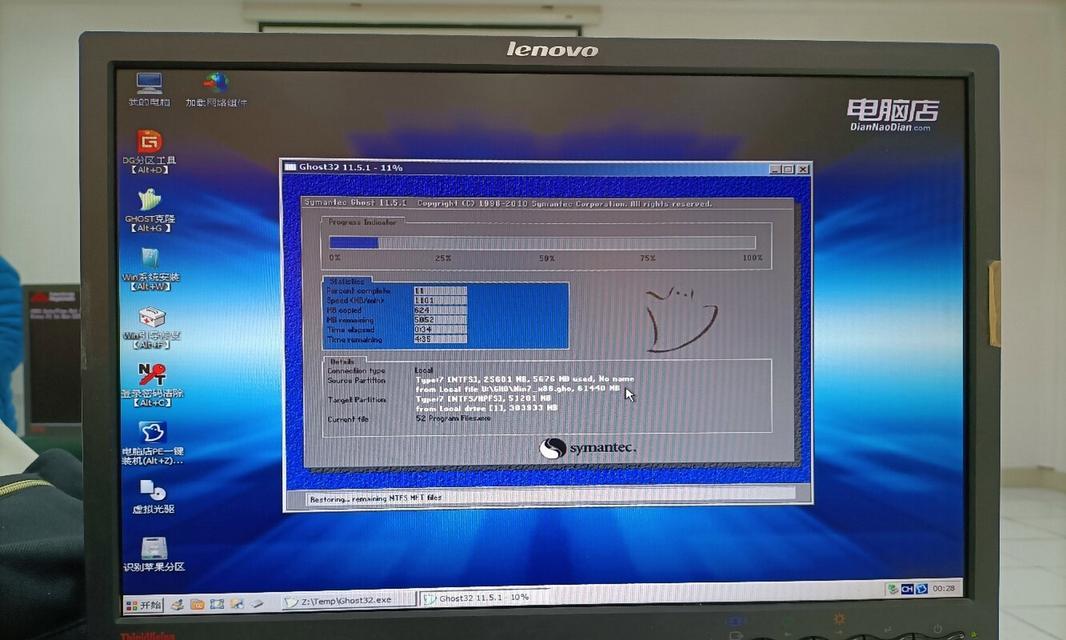Switch to Z:\Temp\Ghost32.exe taskbar item
Screen dimensions: 1066x640
348,601
